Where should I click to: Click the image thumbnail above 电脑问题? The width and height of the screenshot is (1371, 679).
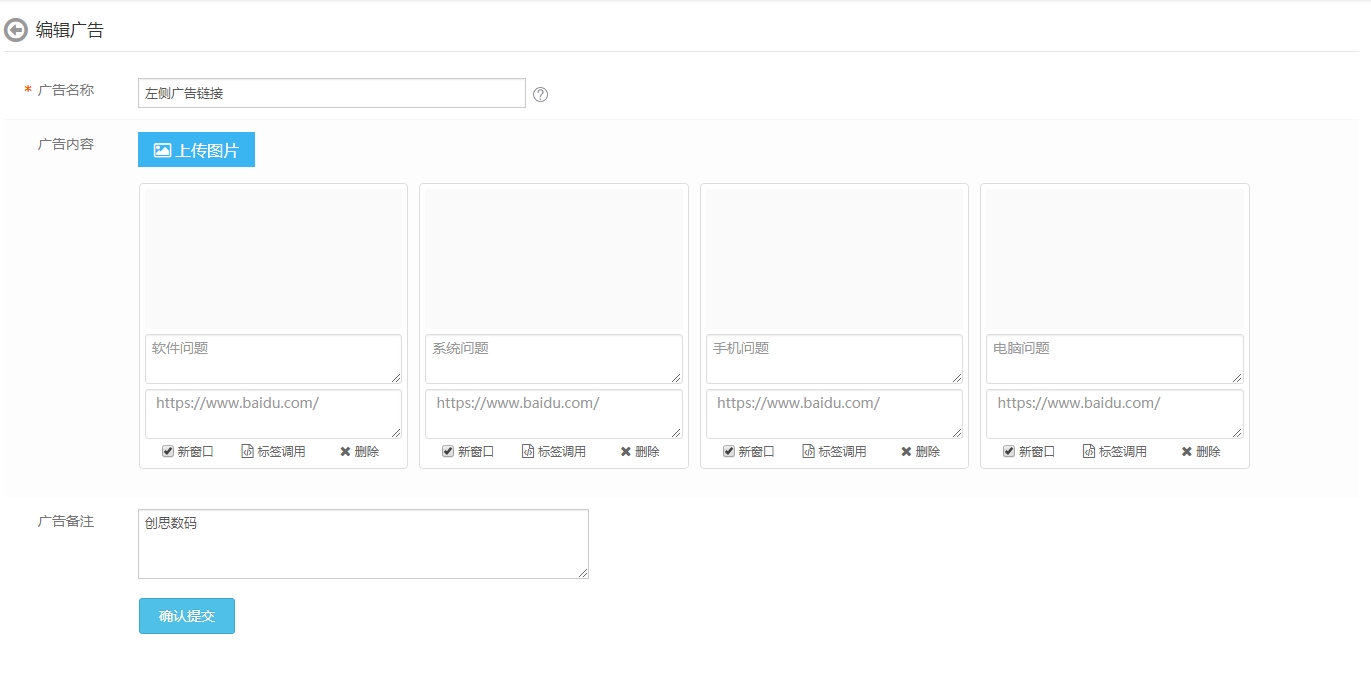[1115, 260]
